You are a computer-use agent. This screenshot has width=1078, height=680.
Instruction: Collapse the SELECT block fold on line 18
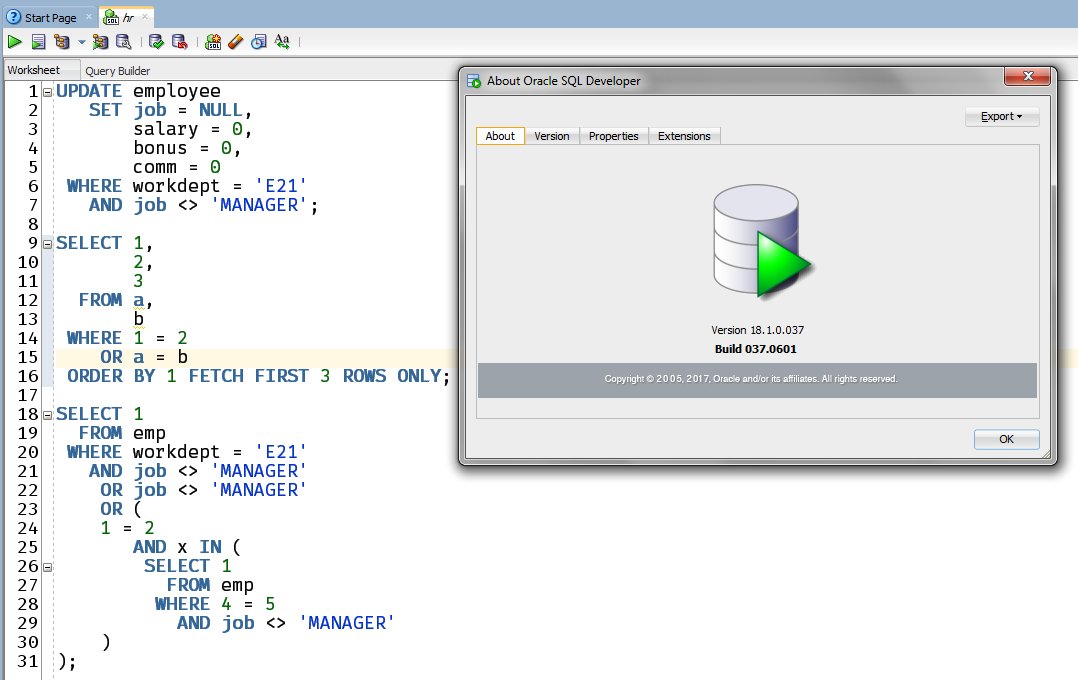click(x=47, y=415)
